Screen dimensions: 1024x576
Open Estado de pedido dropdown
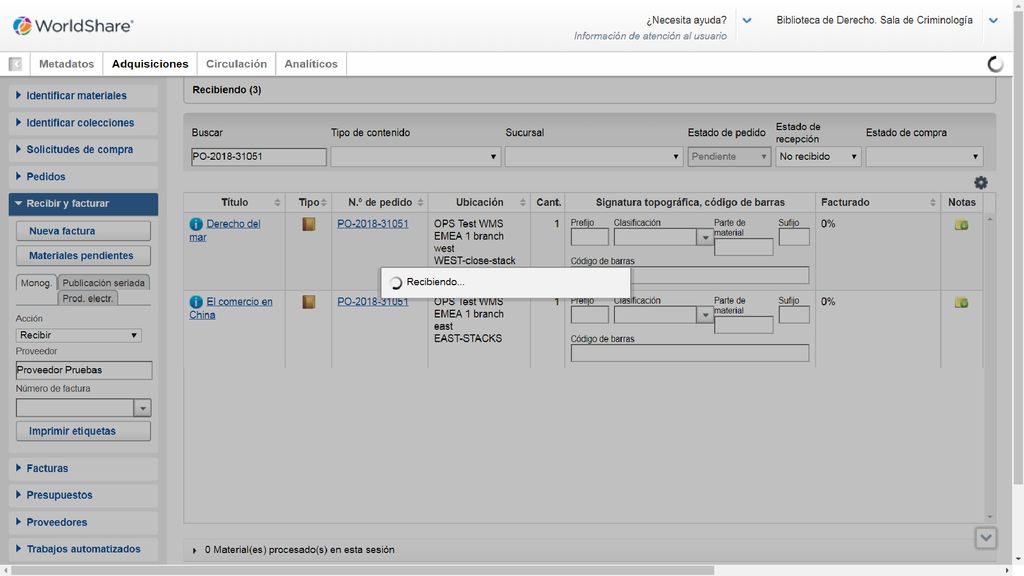pyautogui.click(x=729, y=157)
